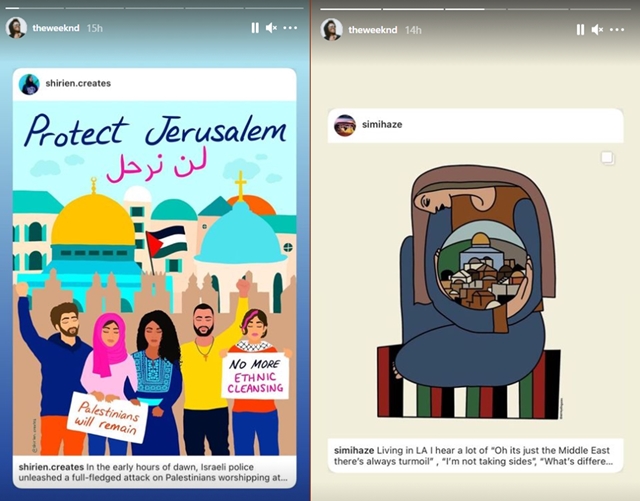Image resolution: width=640 pixels, height=501 pixels.
Task: Click theweeknd username on left story
Action: [x=56, y=28]
